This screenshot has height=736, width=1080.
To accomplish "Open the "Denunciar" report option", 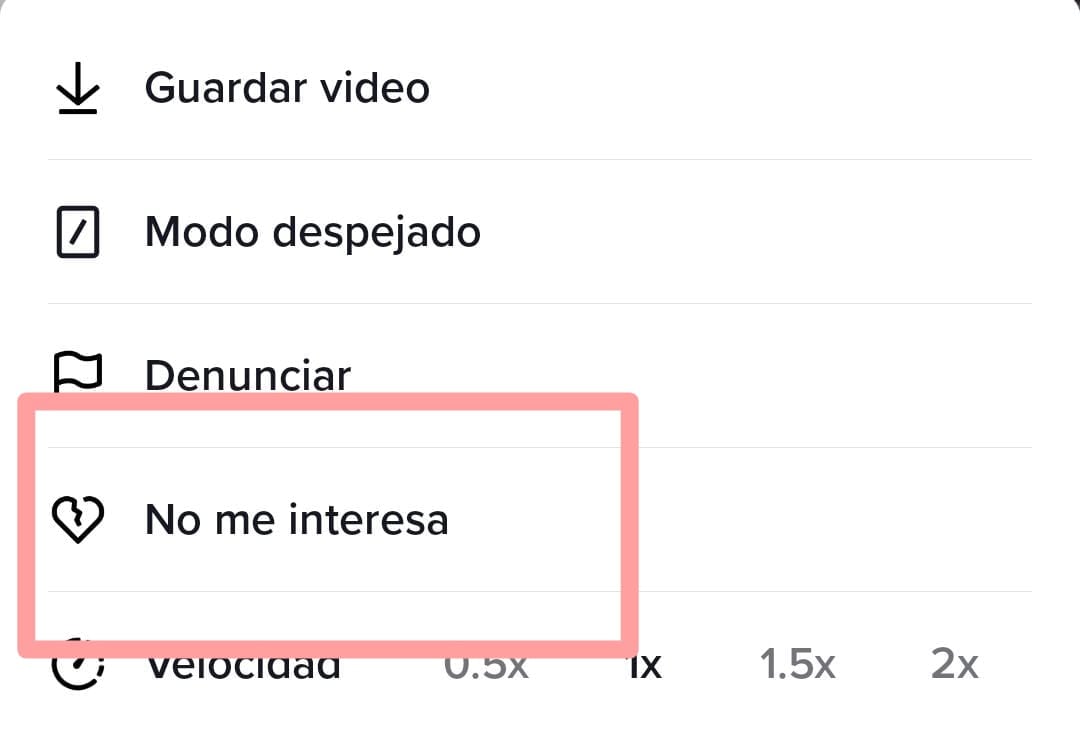I will point(248,376).
